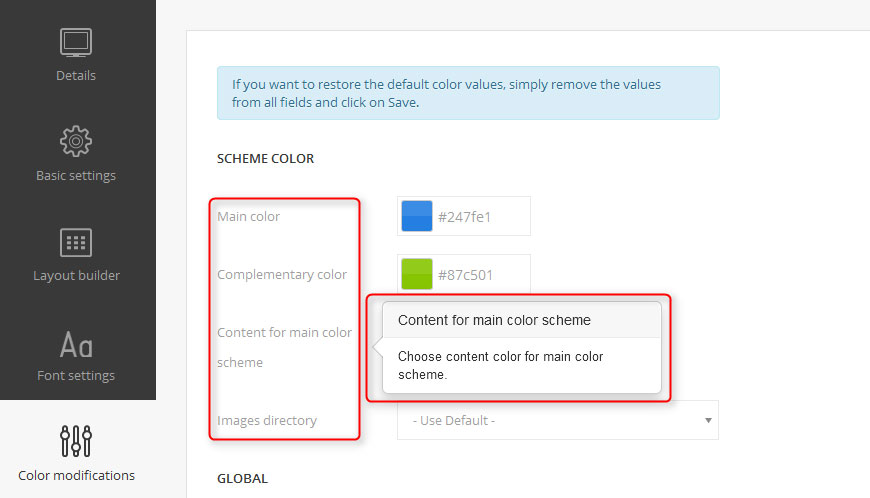
Task: Open the Font settings Aa icon
Action: (x=76, y=345)
